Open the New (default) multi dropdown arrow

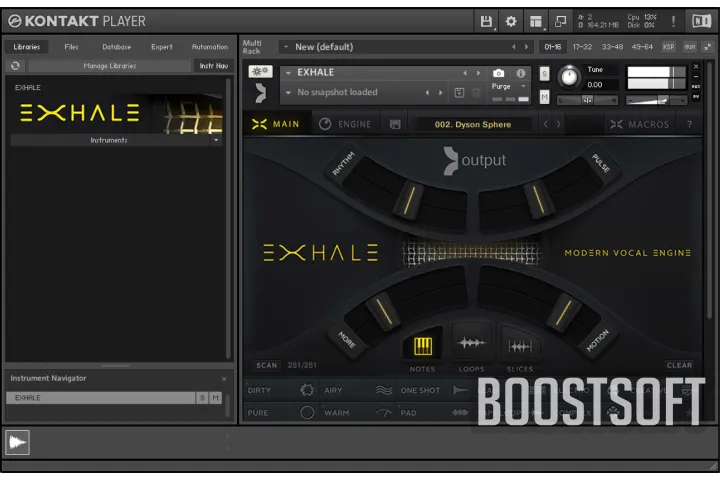[x=286, y=47]
